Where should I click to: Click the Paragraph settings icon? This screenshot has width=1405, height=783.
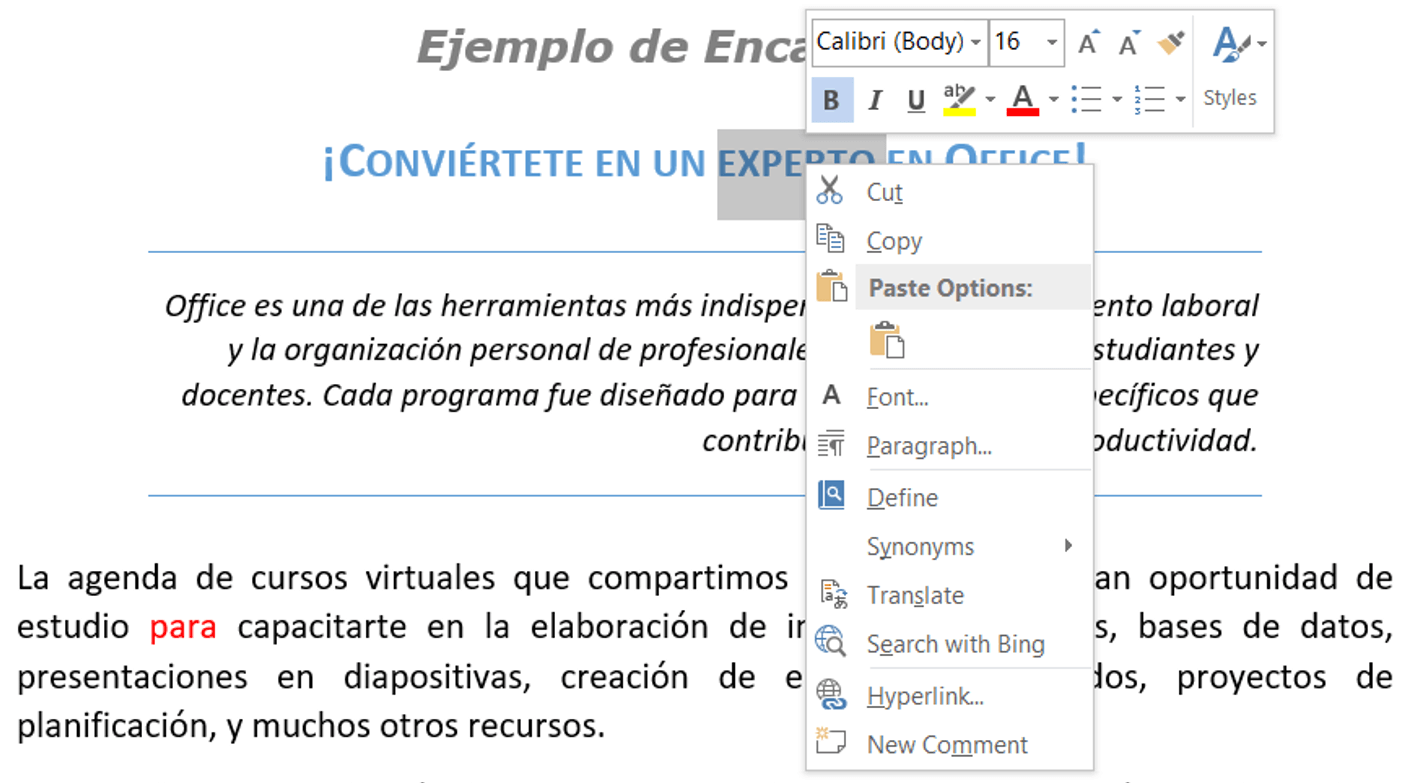[x=831, y=444]
